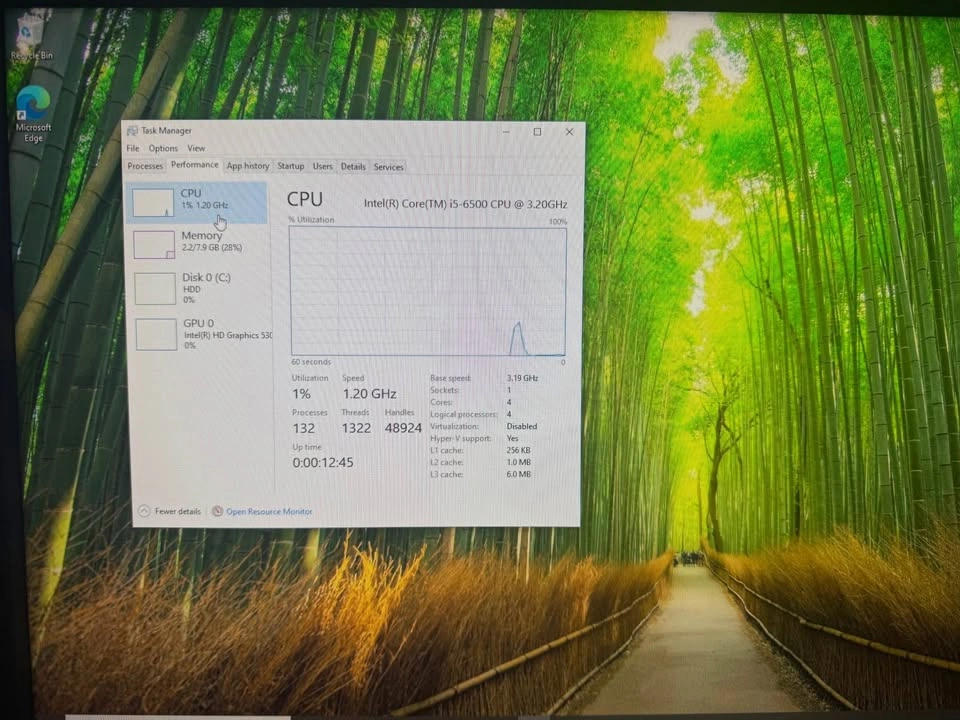
Task: Open the Options menu
Action: (163, 148)
